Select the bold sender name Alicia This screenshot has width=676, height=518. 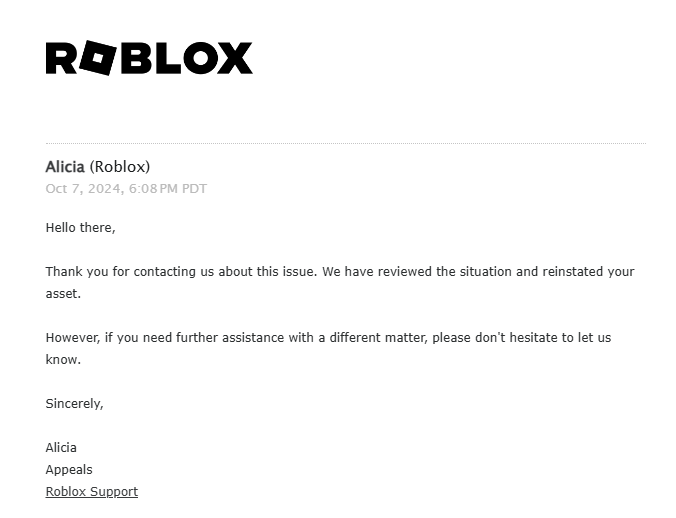pyautogui.click(x=65, y=167)
